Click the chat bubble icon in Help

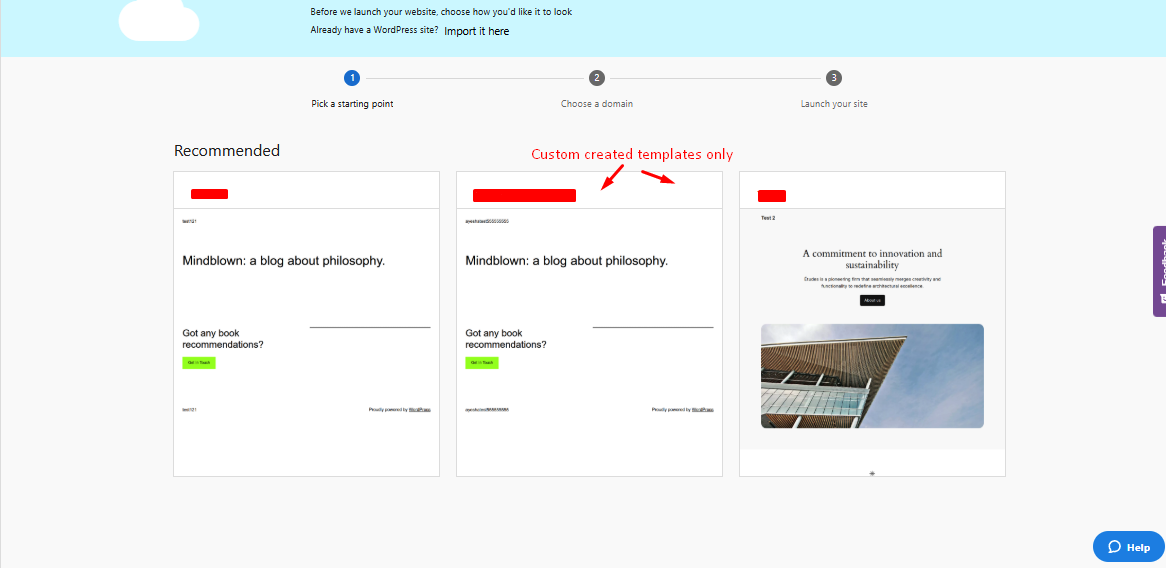pyautogui.click(x=1112, y=547)
